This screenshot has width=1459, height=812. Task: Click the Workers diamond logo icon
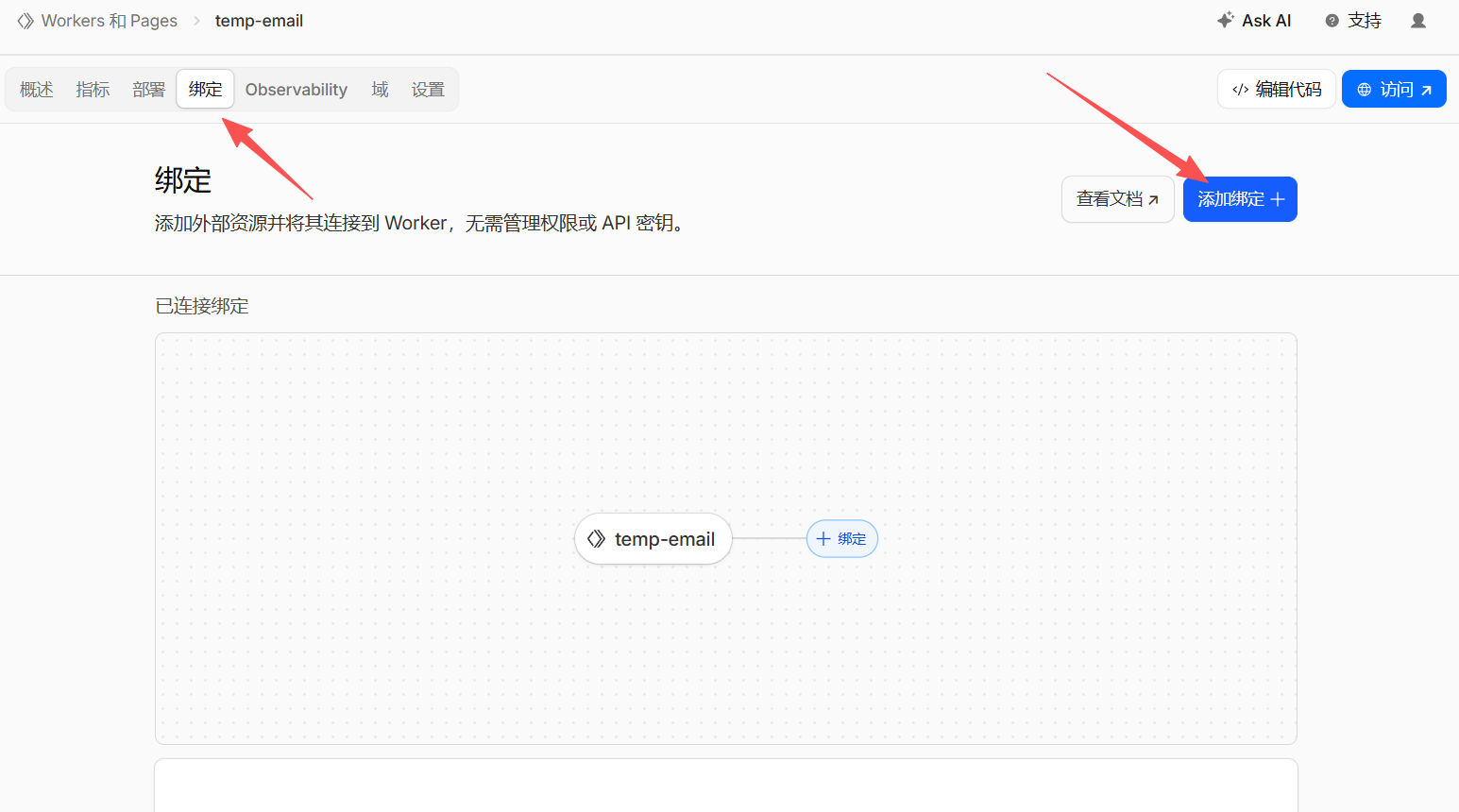25,21
